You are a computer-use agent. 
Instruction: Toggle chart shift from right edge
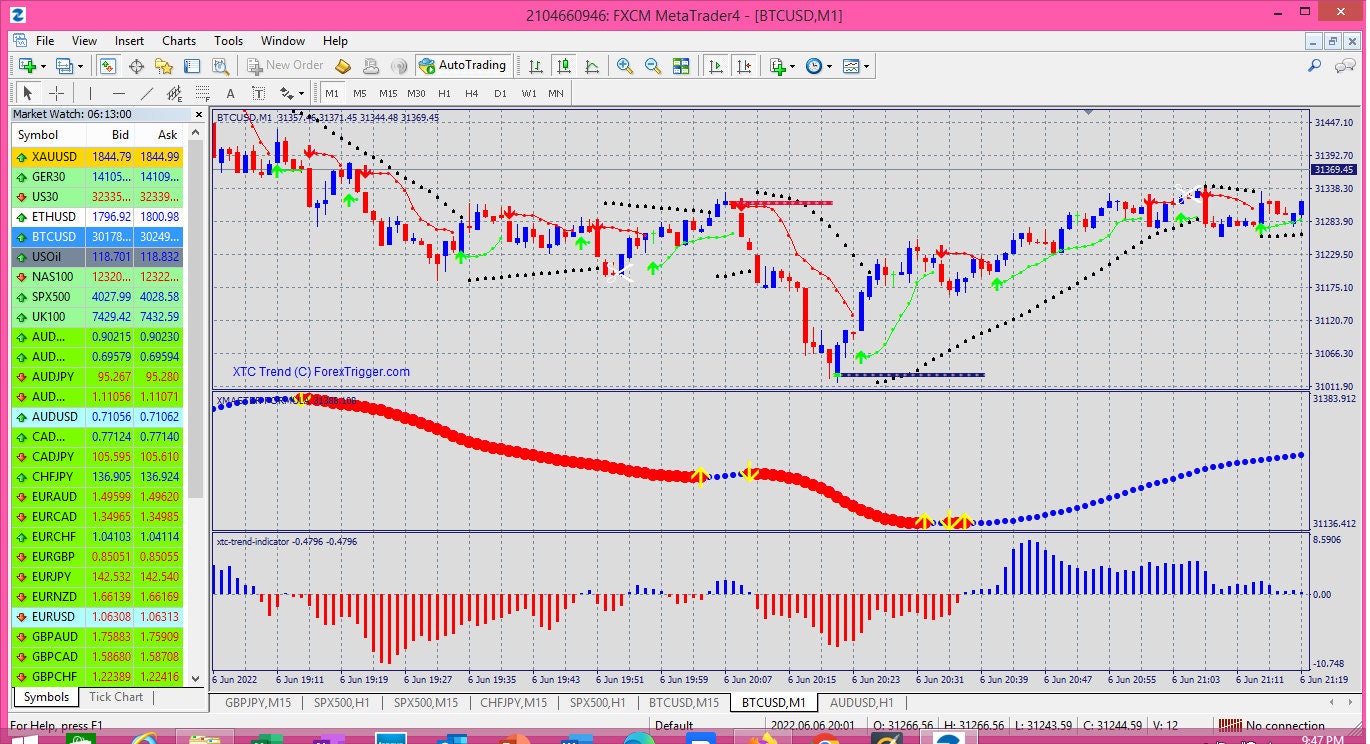pos(744,66)
